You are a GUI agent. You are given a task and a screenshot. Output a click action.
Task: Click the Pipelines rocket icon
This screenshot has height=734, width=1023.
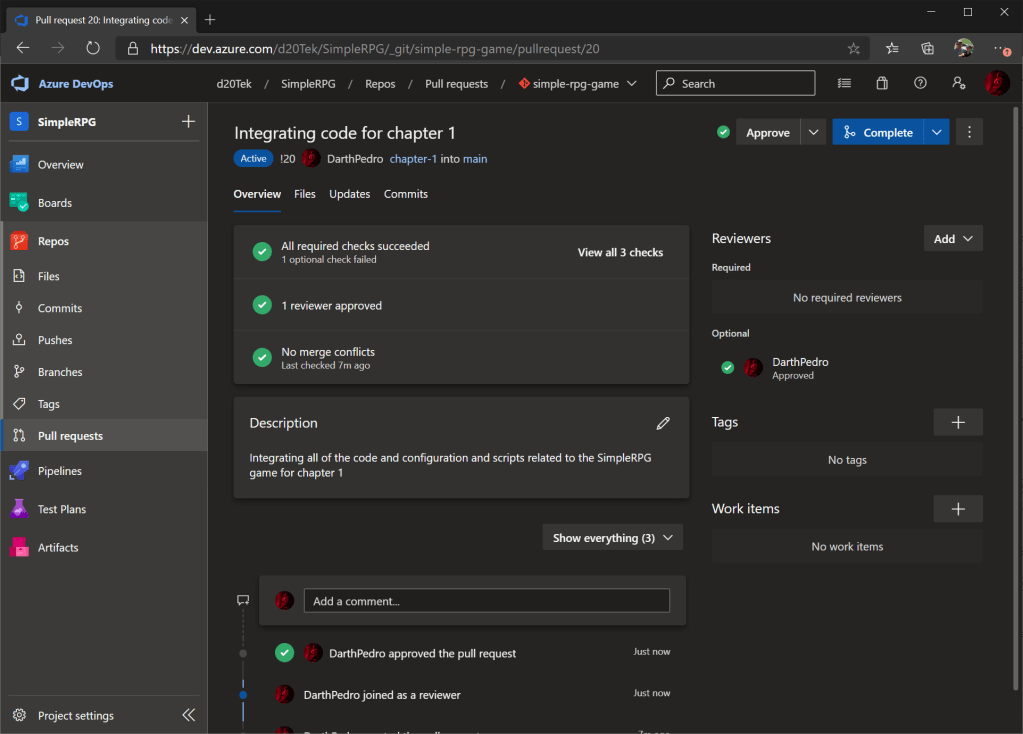(19, 471)
